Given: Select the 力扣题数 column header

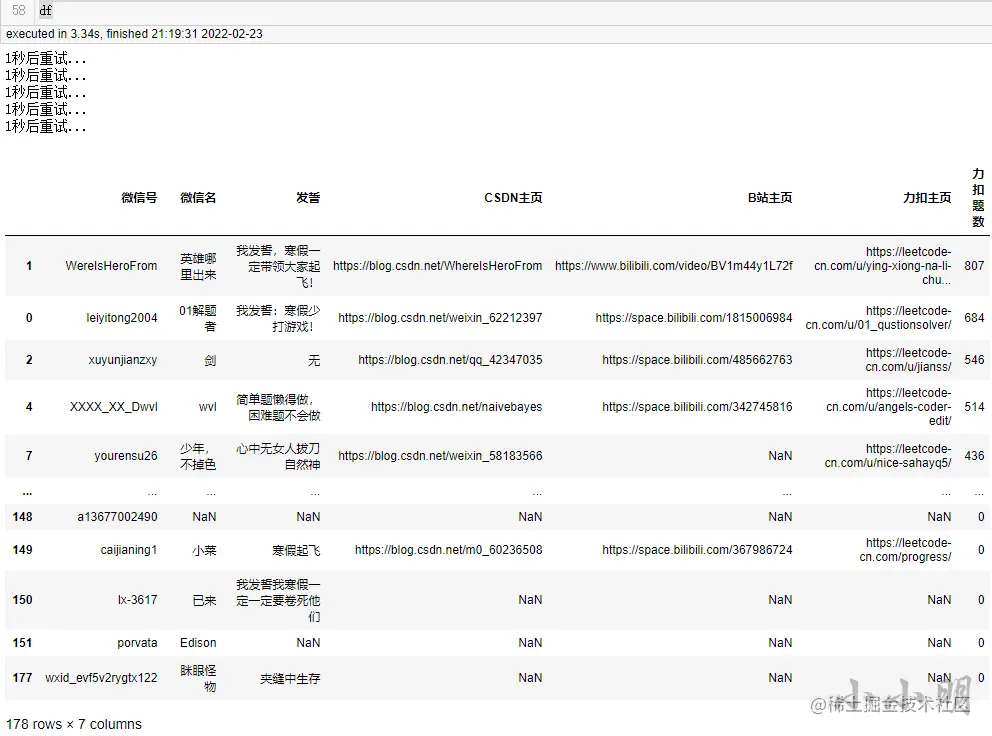Looking at the screenshot, I should [978, 197].
